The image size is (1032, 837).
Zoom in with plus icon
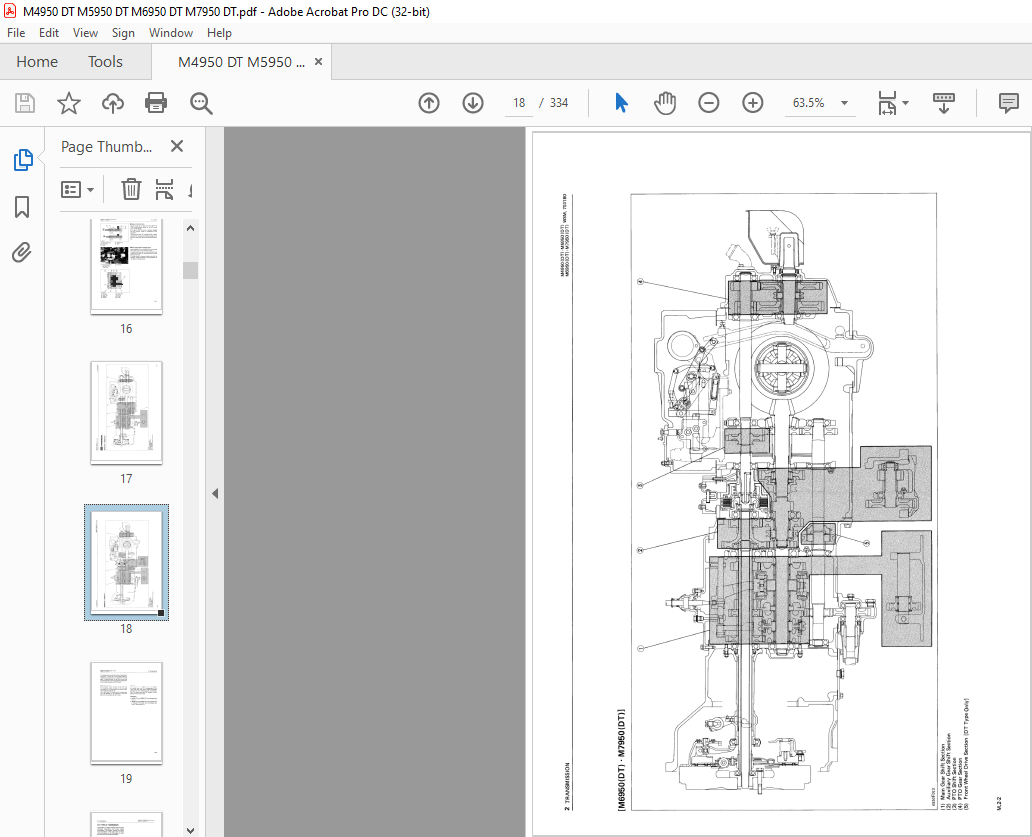(x=753, y=103)
